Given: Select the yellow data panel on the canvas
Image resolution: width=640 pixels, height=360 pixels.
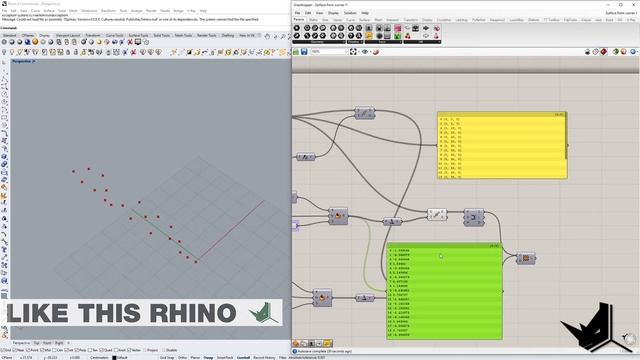Looking at the screenshot, I should (x=502, y=145).
